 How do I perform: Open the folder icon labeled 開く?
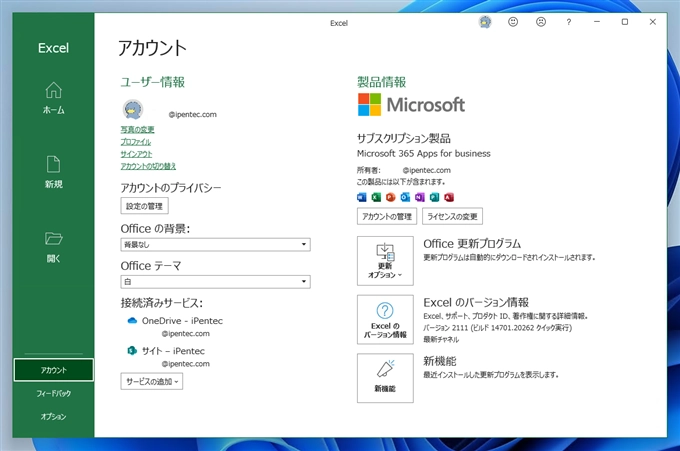(x=53, y=247)
